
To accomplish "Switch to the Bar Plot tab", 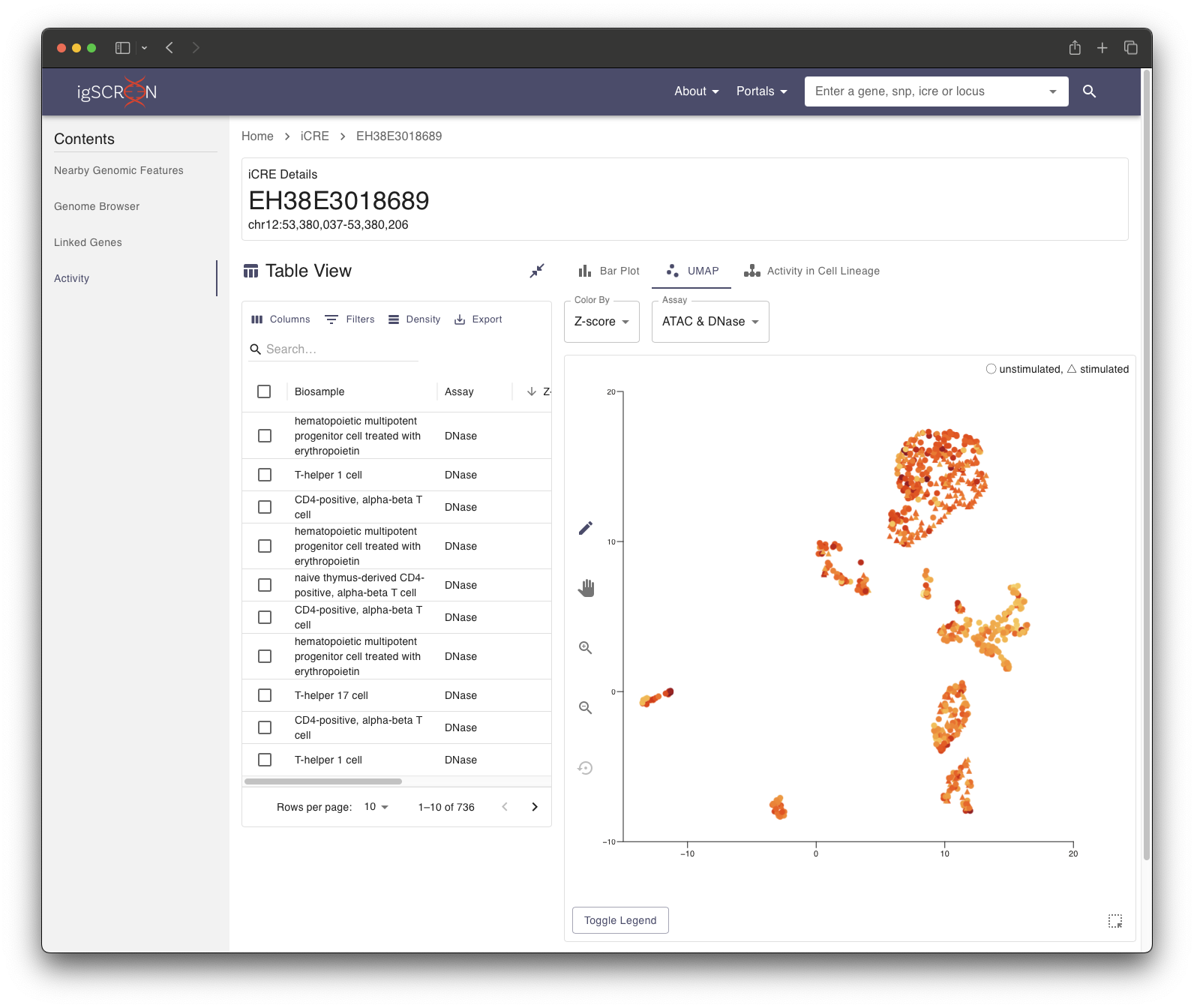I will 609,271.
